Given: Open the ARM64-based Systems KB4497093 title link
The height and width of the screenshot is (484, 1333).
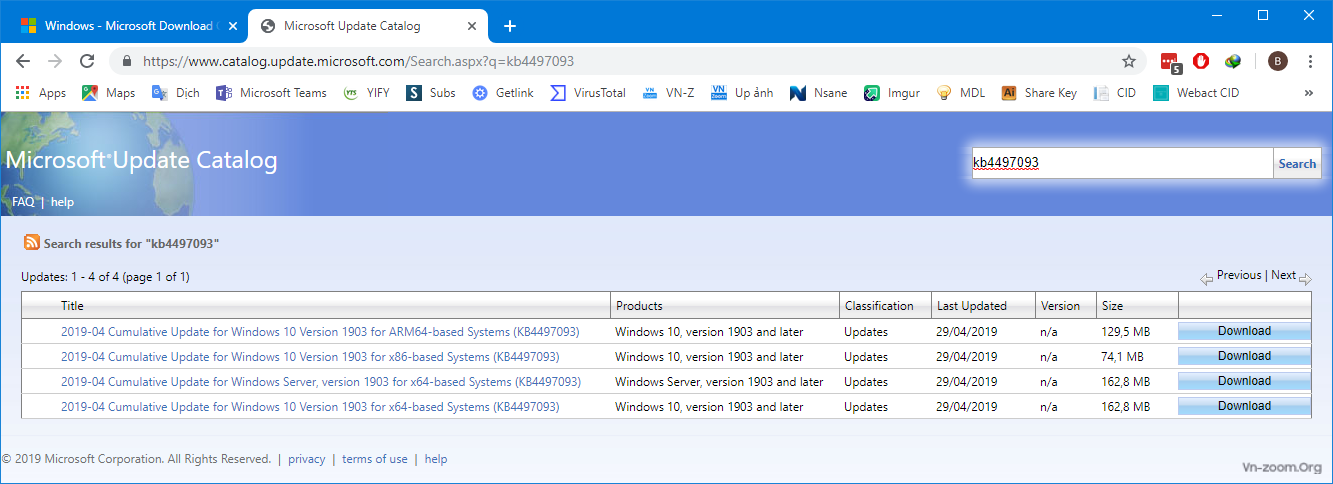Looking at the screenshot, I should 320,332.
